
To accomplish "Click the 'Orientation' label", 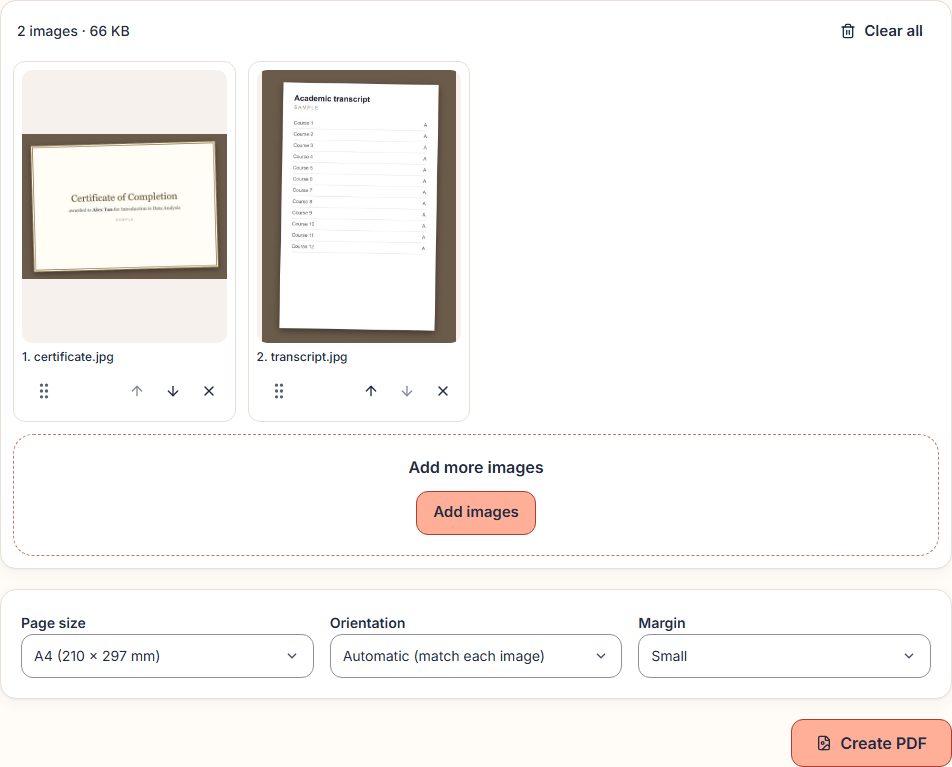I will 367,623.
